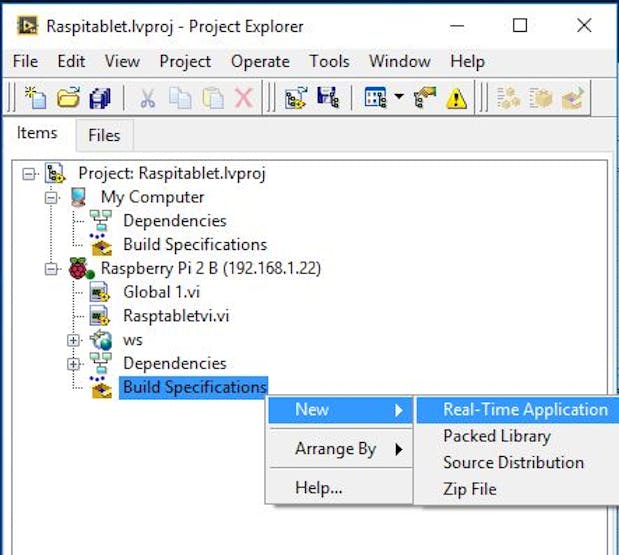
Task: Select Help... in the context menu
Action: (x=340, y=488)
